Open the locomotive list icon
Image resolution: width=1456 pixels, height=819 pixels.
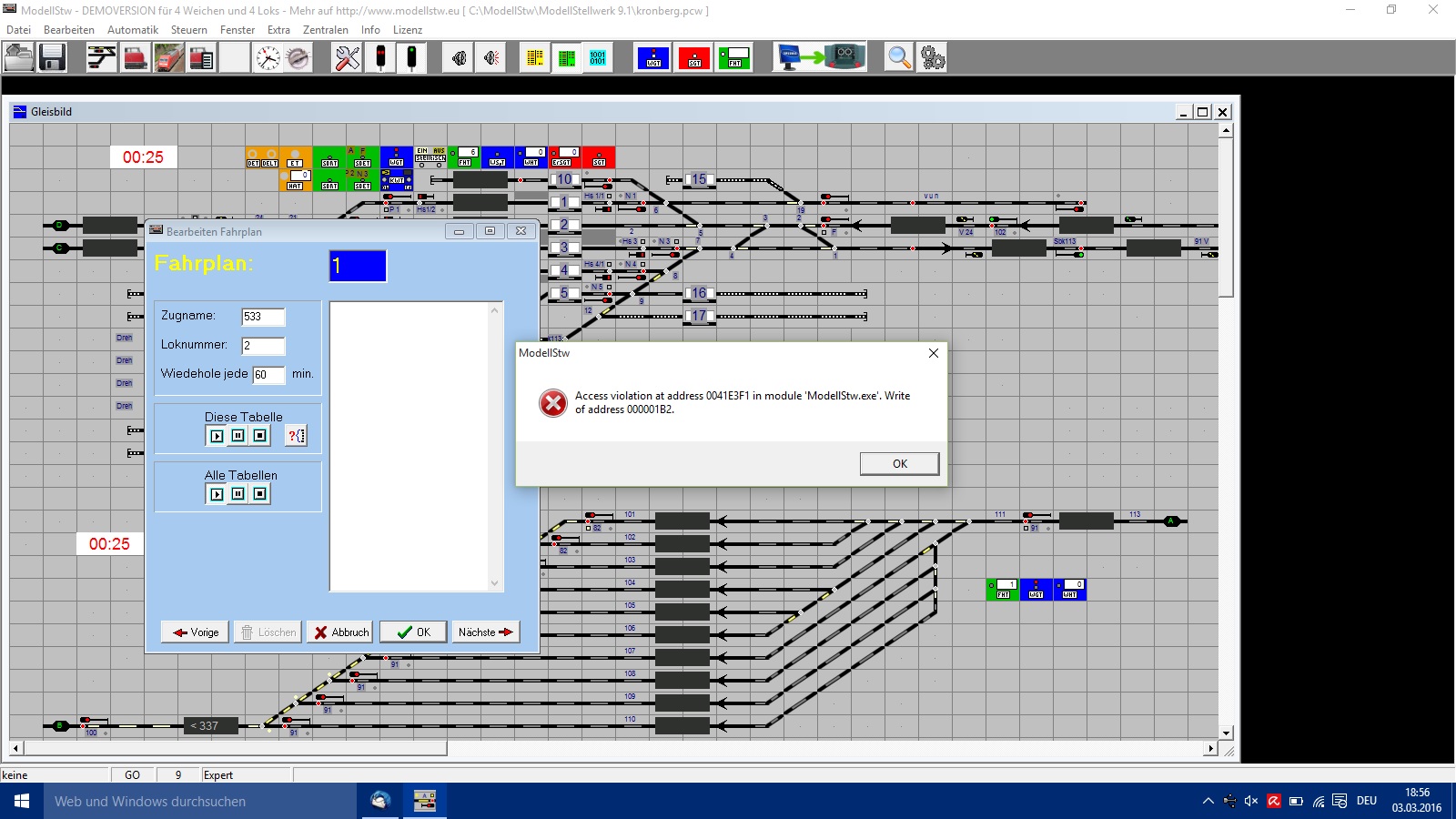point(201,57)
